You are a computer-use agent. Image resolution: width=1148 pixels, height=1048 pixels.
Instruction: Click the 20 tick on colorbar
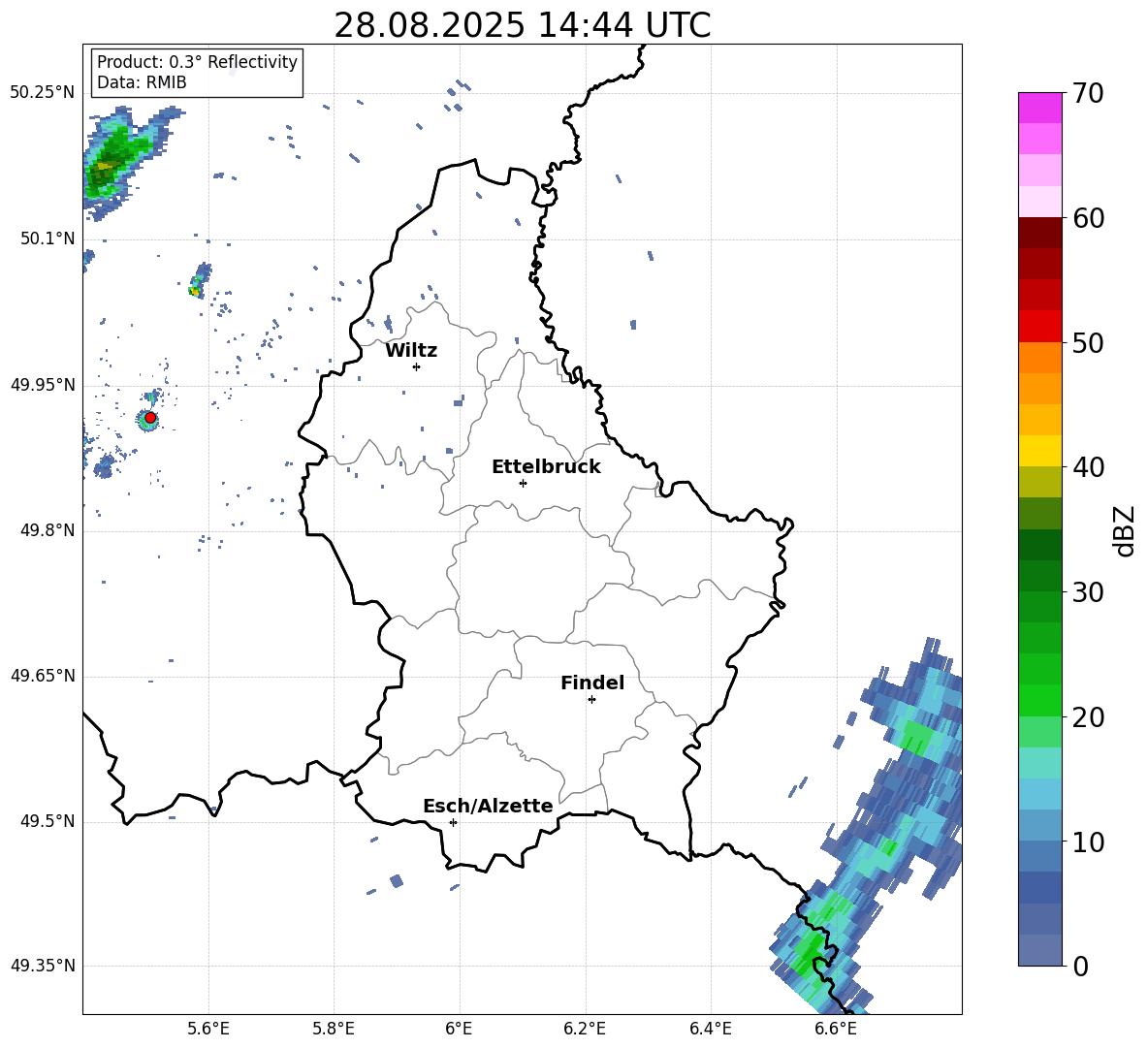tap(1088, 717)
